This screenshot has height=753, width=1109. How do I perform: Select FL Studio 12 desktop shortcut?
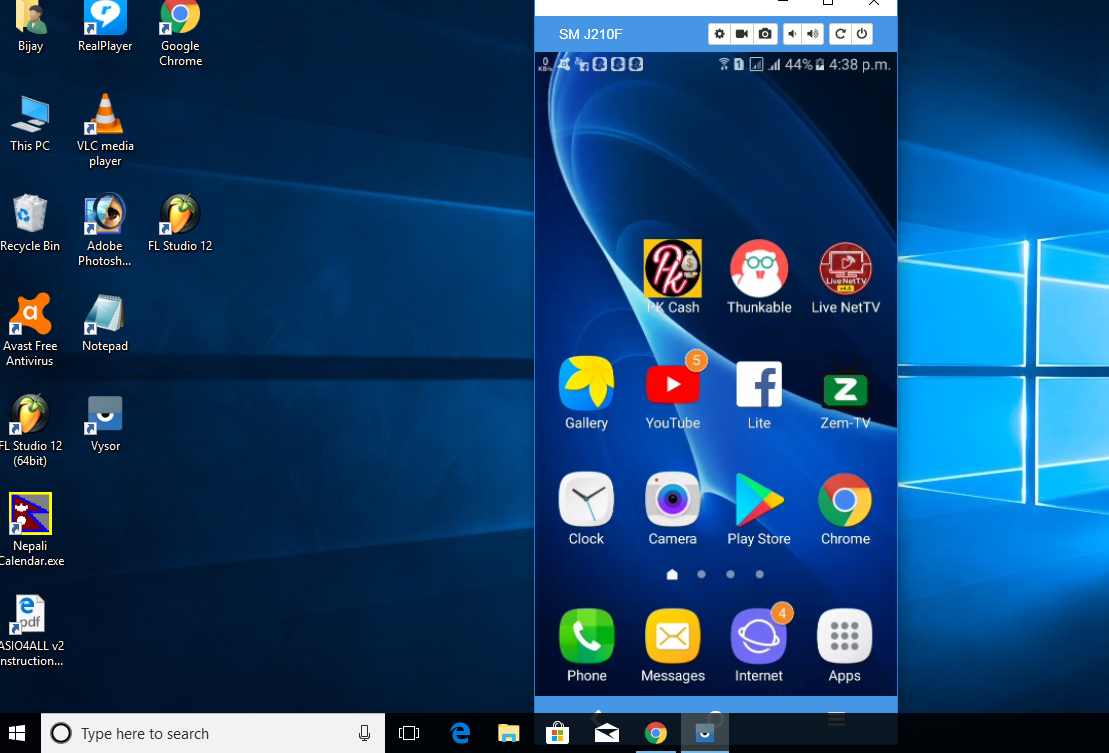[180, 223]
